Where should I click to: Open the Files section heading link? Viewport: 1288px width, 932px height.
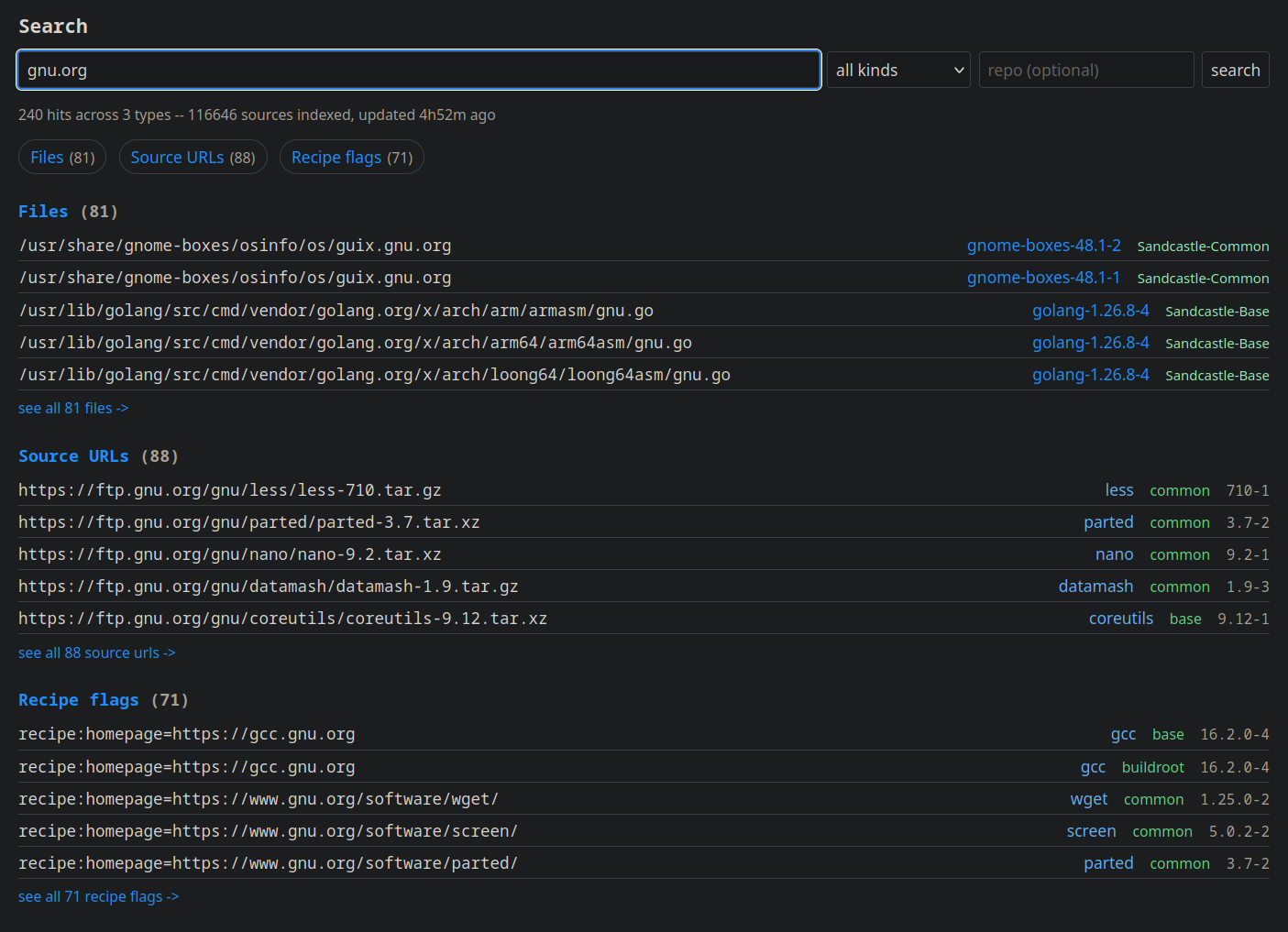pos(43,212)
